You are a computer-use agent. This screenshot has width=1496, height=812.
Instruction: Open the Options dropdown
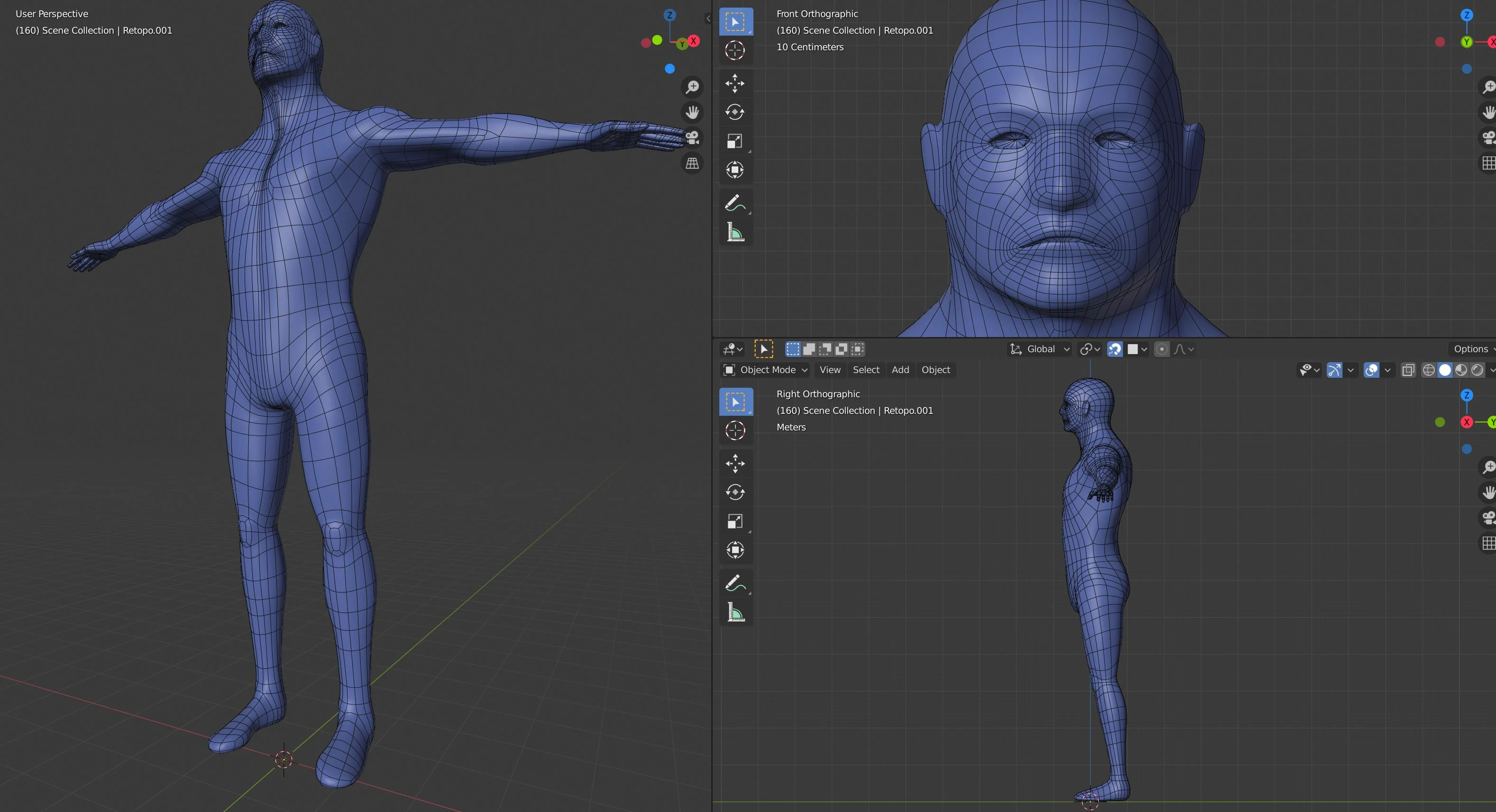(1473, 349)
